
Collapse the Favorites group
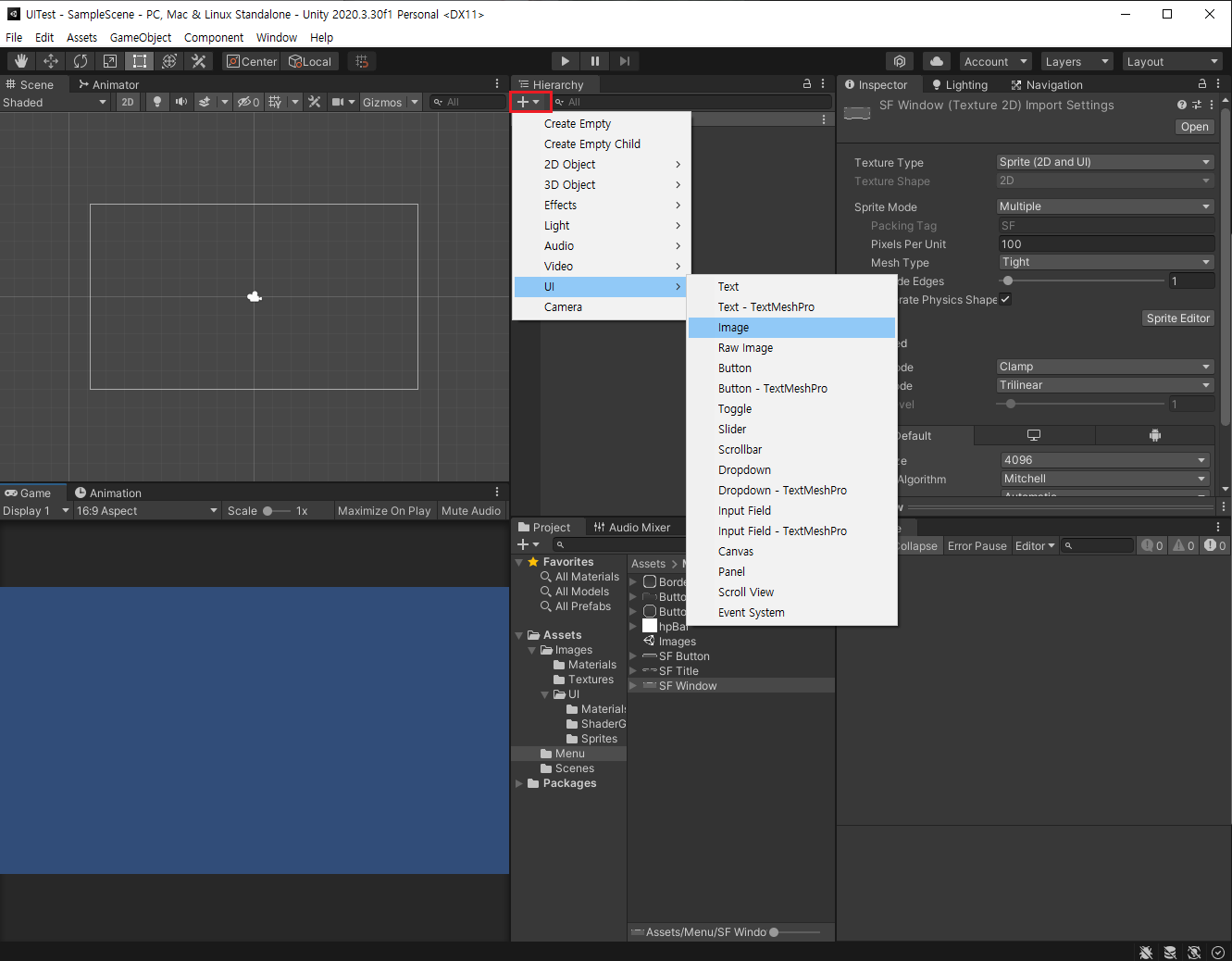click(x=518, y=562)
